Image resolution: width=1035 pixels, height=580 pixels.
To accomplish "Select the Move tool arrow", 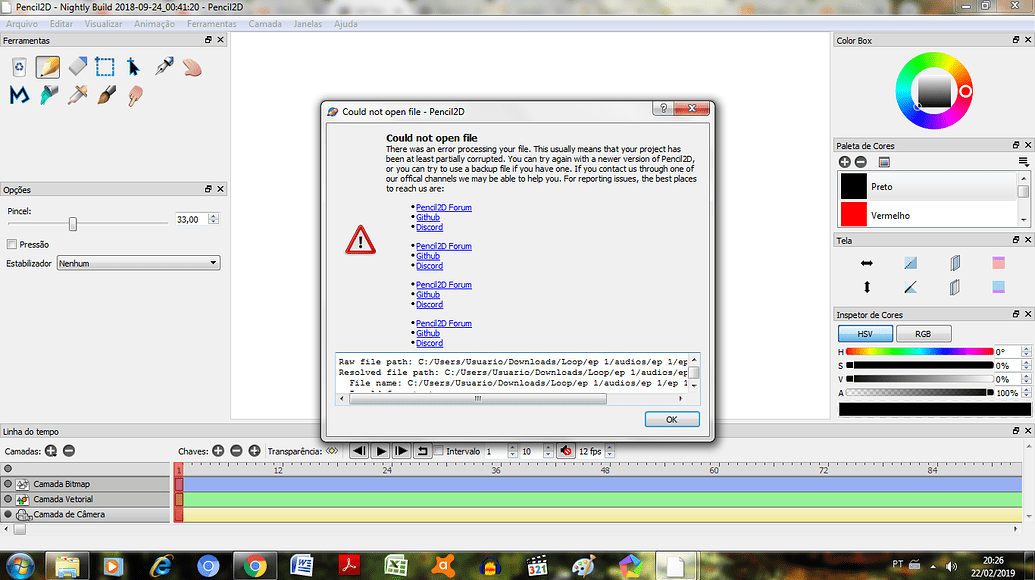I will pyautogui.click(x=133, y=67).
